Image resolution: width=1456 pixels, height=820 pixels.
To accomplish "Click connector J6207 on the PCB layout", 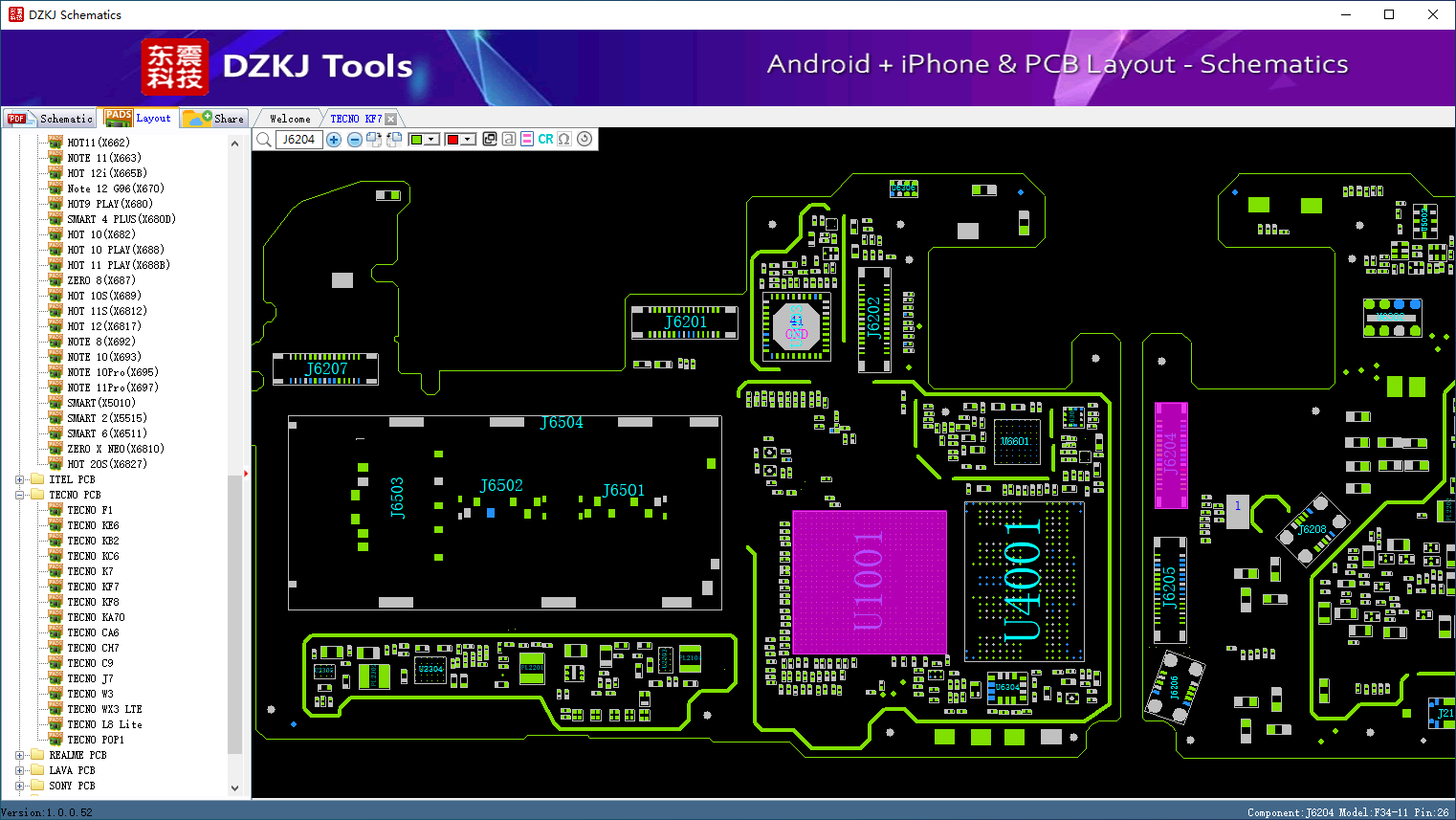I will pos(326,369).
